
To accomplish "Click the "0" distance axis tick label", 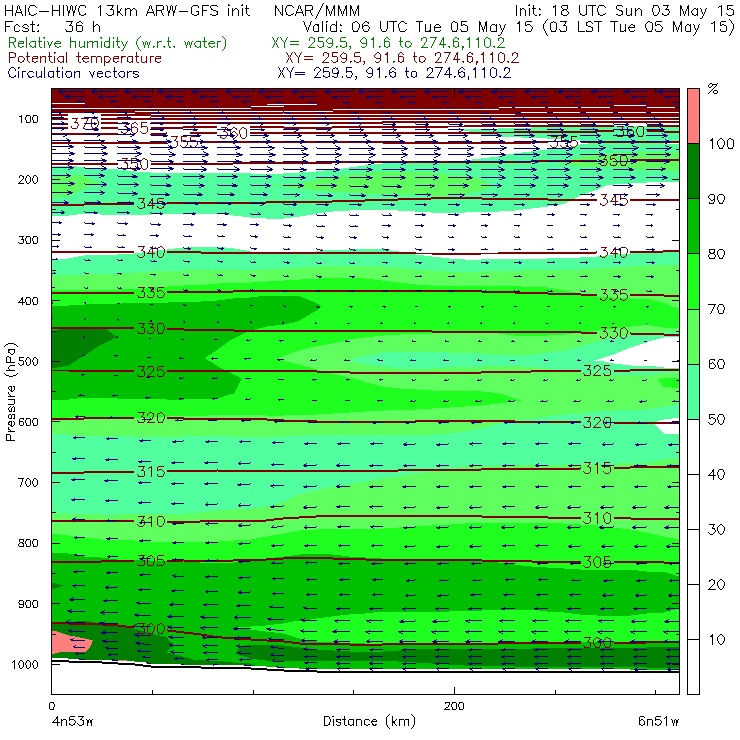I will tap(52, 706).
